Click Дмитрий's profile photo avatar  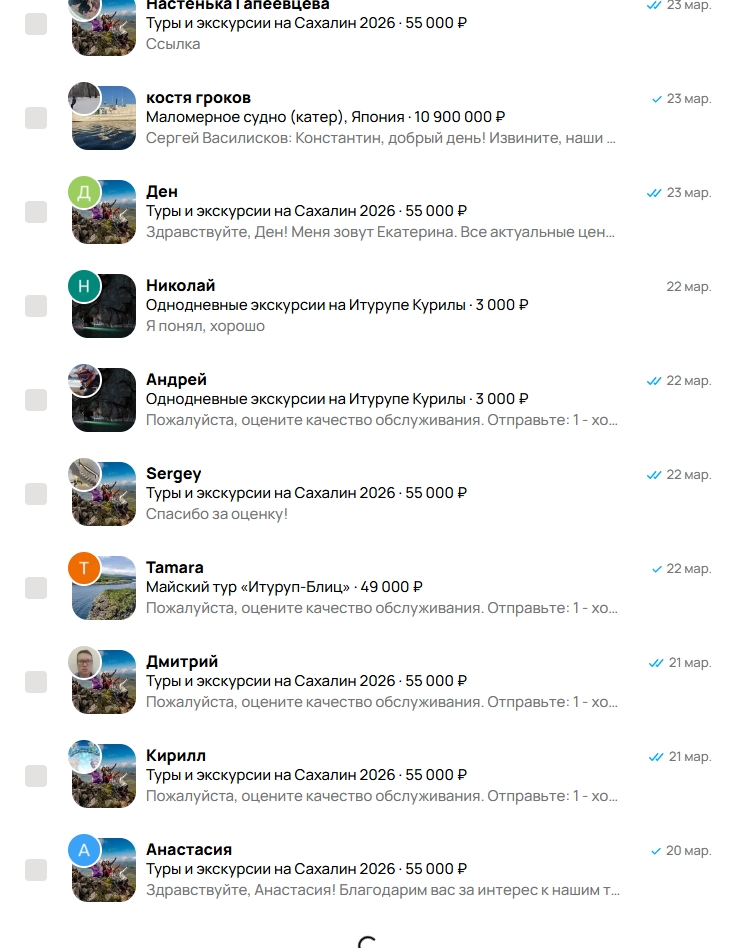point(84,662)
